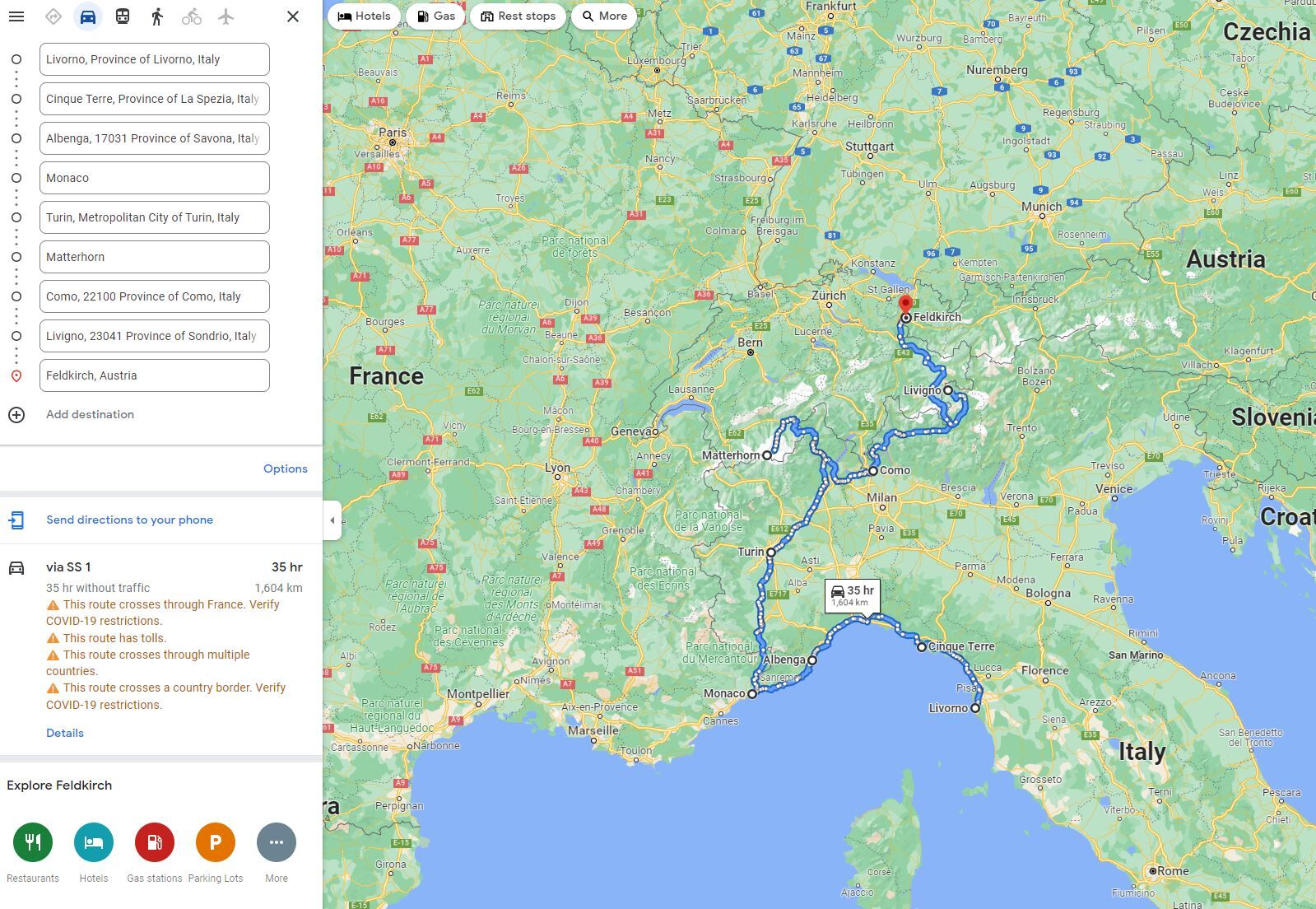Close the directions panel
The width and height of the screenshot is (1316, 909).
[x=293, y=16]
